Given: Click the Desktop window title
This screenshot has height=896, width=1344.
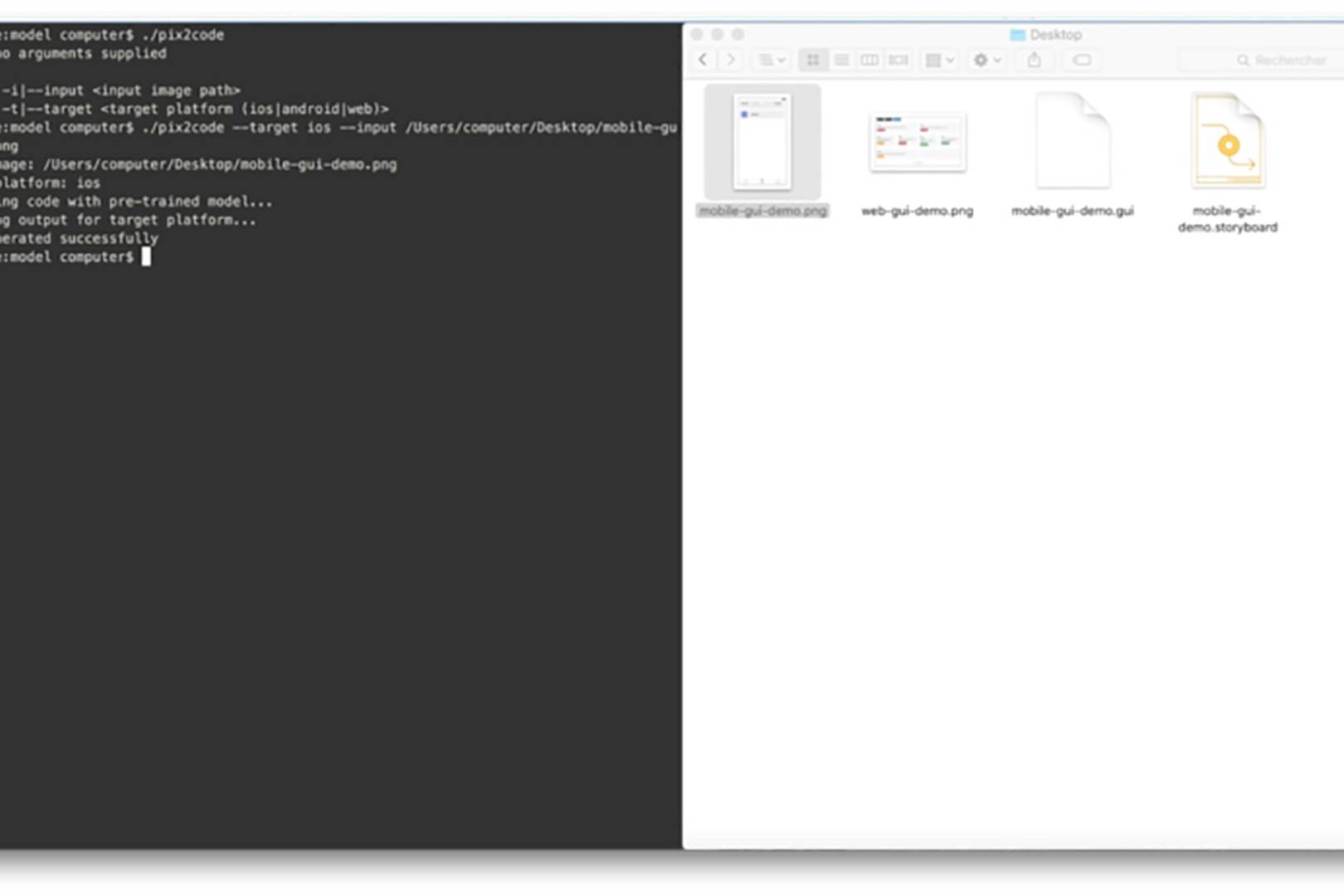Looking at the screenshot, I should pos(1054,35).
